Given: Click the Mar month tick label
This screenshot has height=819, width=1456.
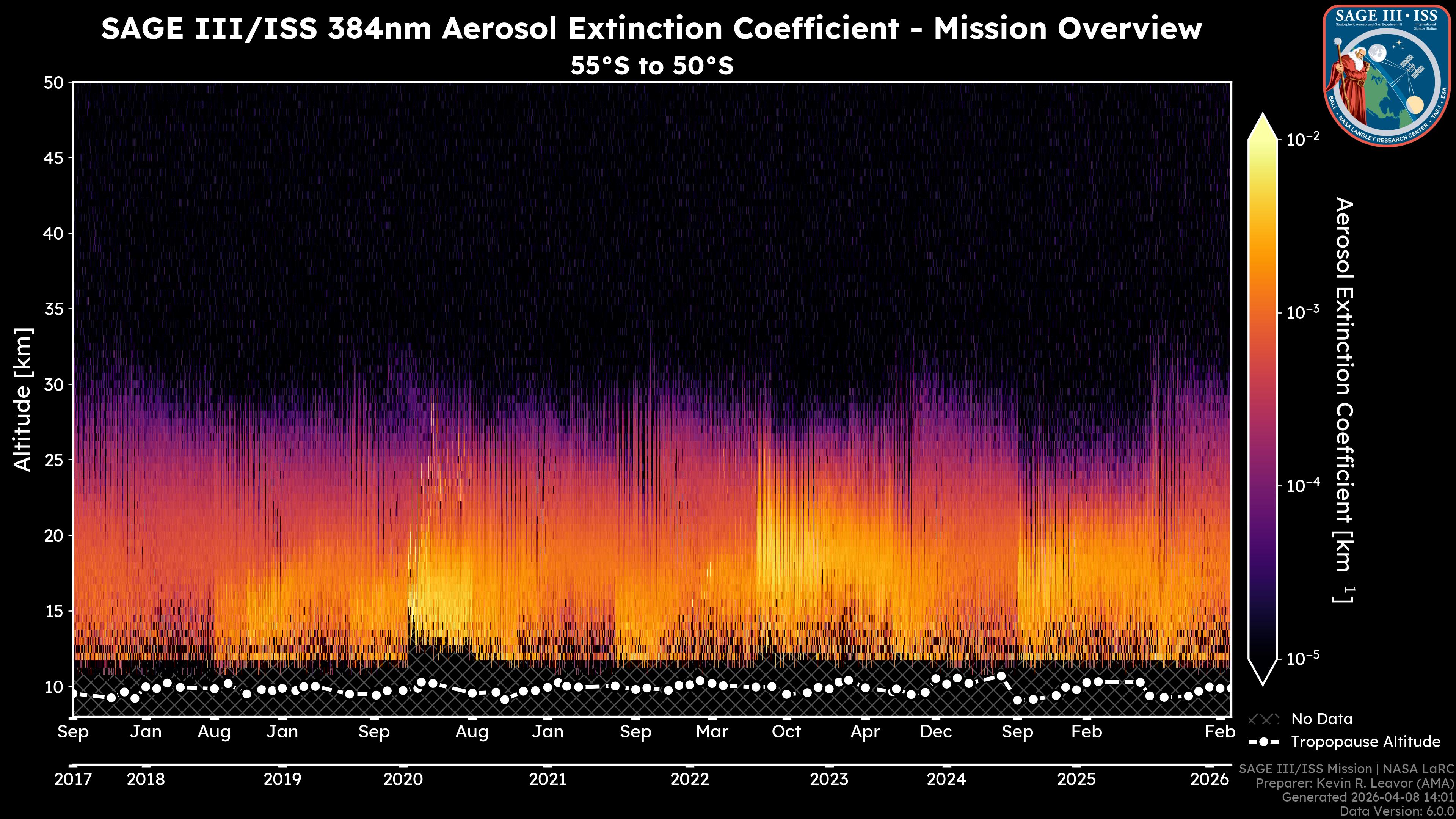Looking at the screenshot, I should point(712,732).
